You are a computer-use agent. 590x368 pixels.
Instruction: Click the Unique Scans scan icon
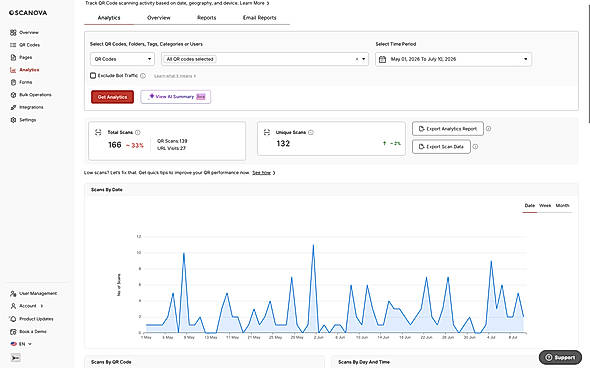point(267,132)
